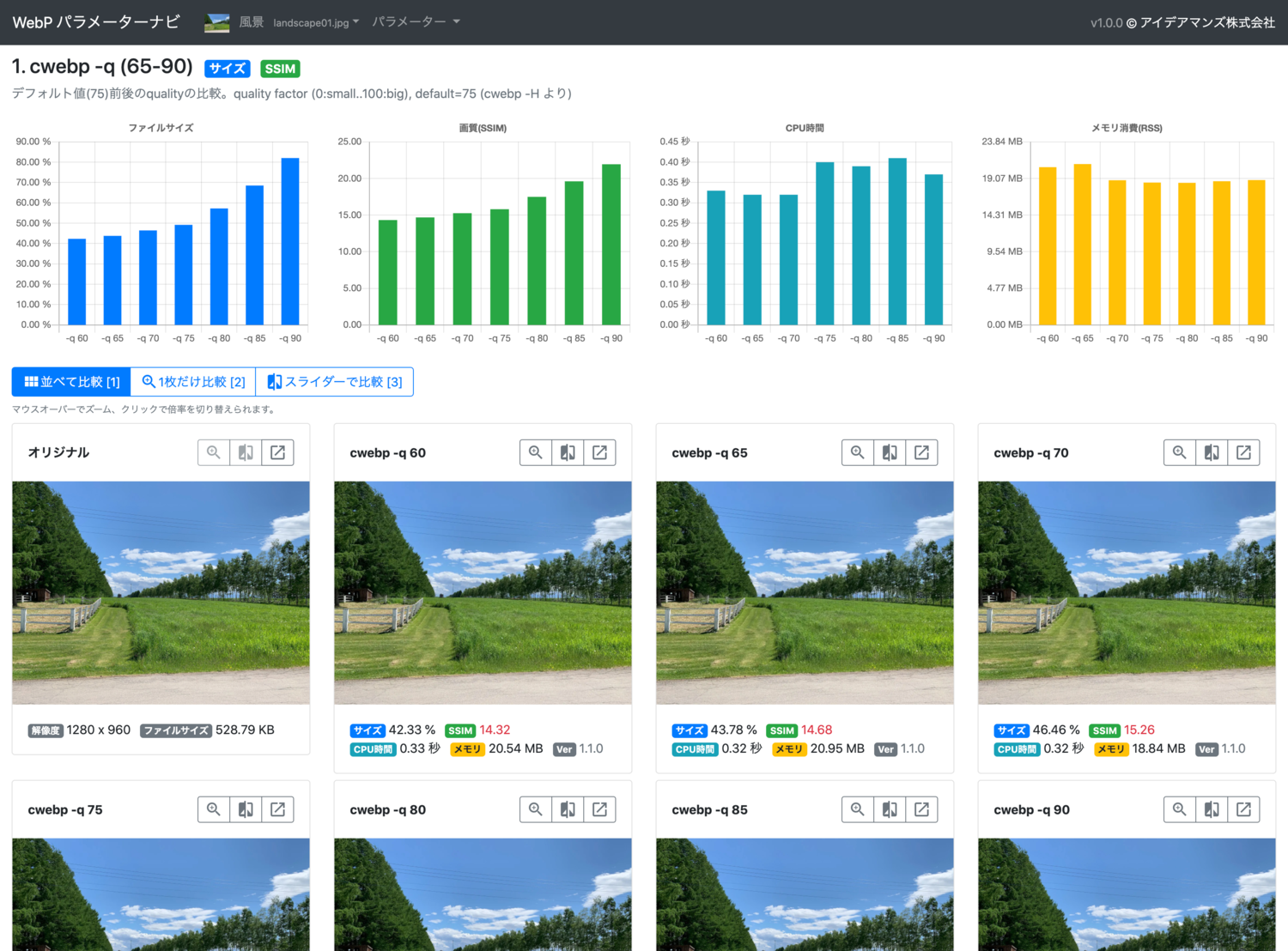Zoom into cwebp -q 90 image

[1180, 809]
